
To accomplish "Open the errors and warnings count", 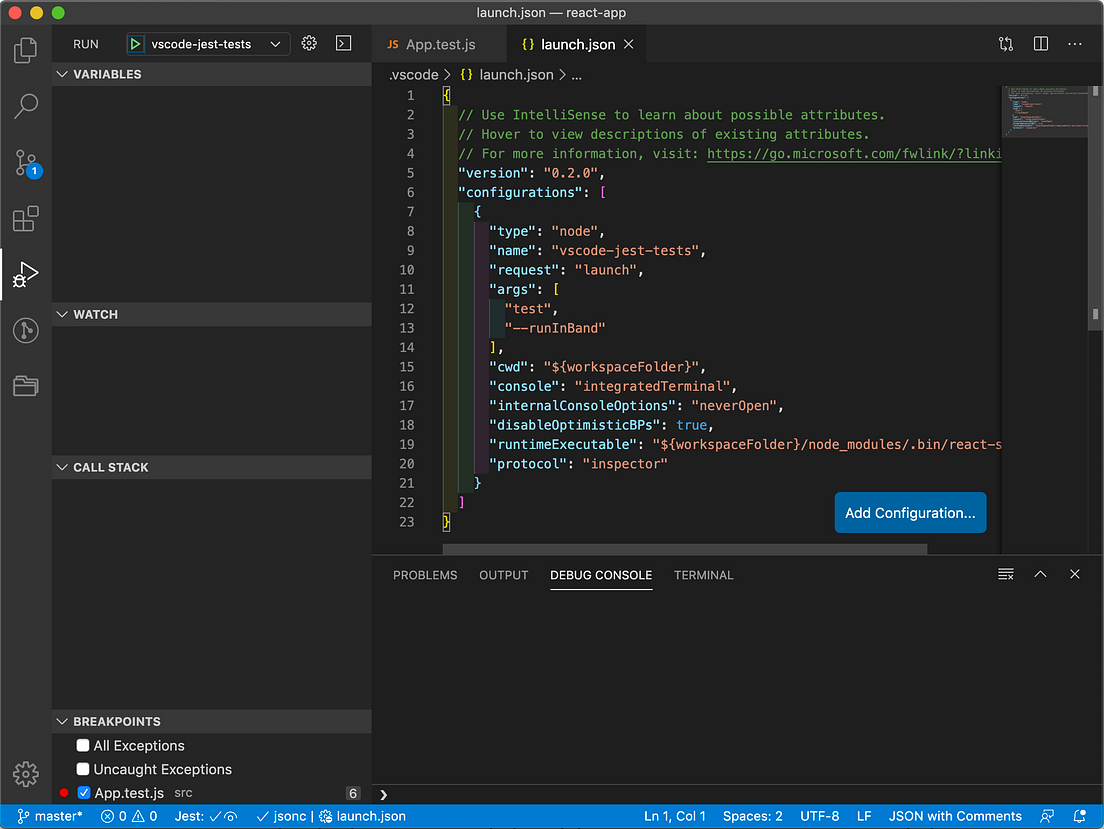I will pyautogui.click(x=129, y=816).
